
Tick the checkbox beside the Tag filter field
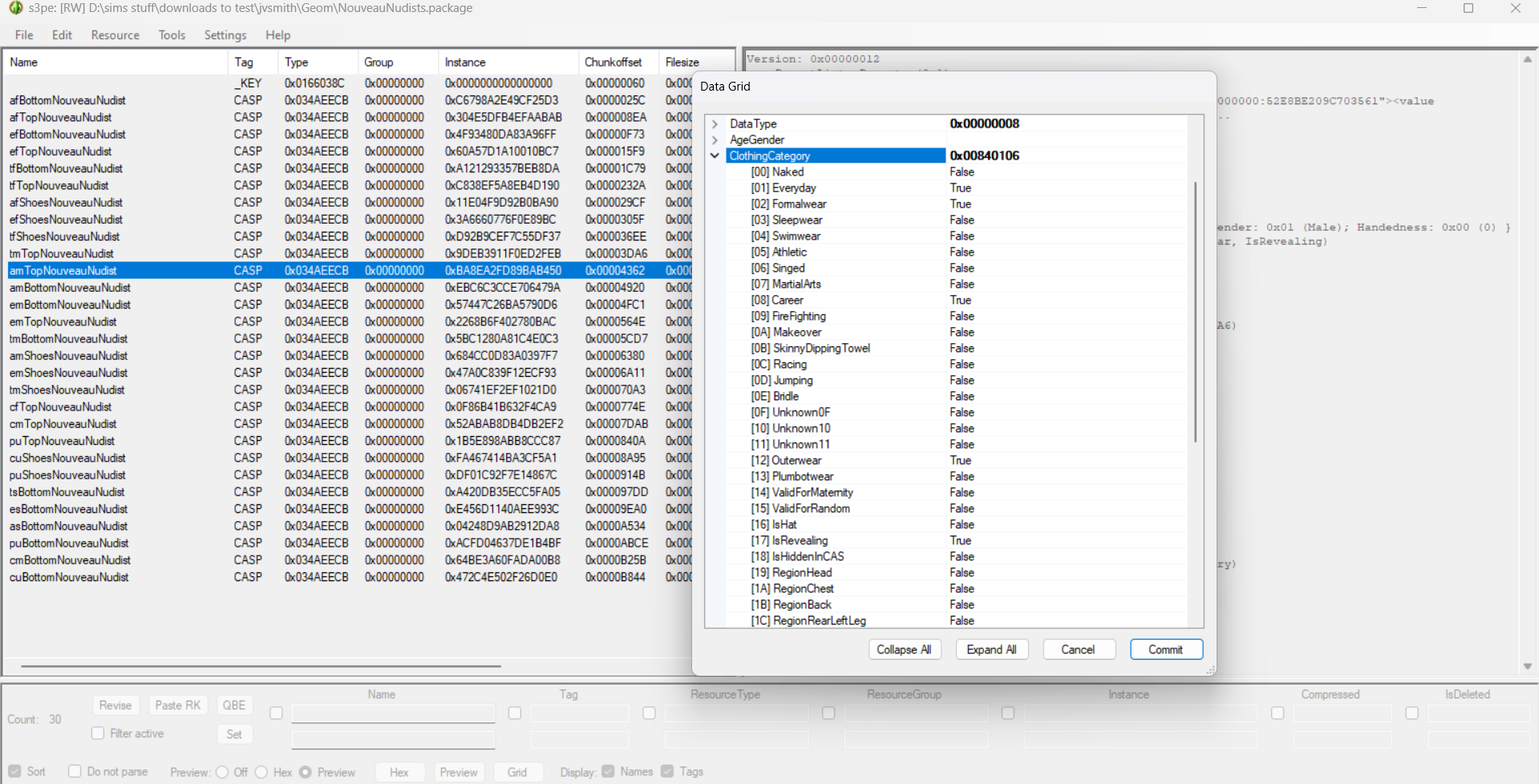(x=515, y=713)
